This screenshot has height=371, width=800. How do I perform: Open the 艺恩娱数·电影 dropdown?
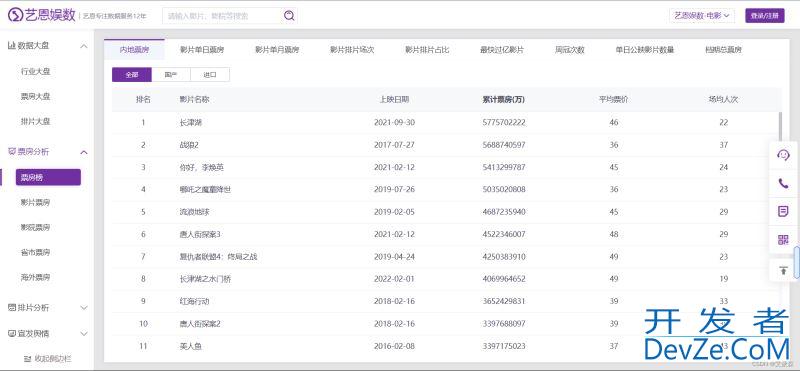[x=702, y=16]
